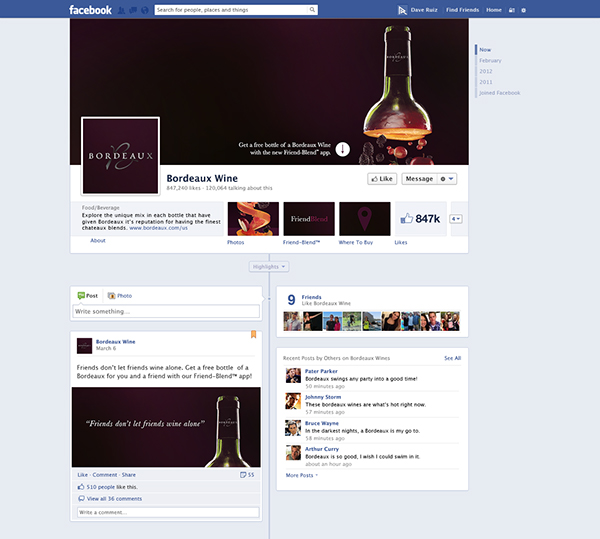The height and width of the screenshot is (539, 600).
Task: Click Share link under the post
Action: click(129, 475)
